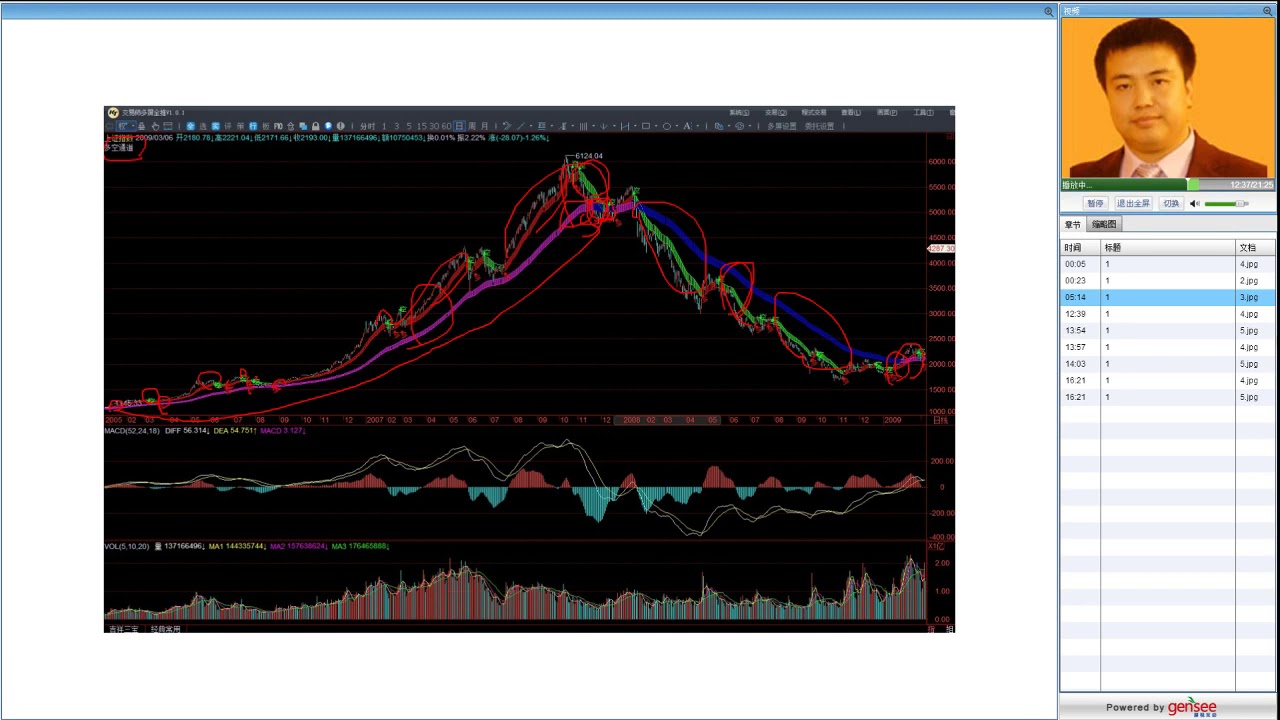Switch to the 5-minute period
The image size is (1280, 720).
coord(409,126)
